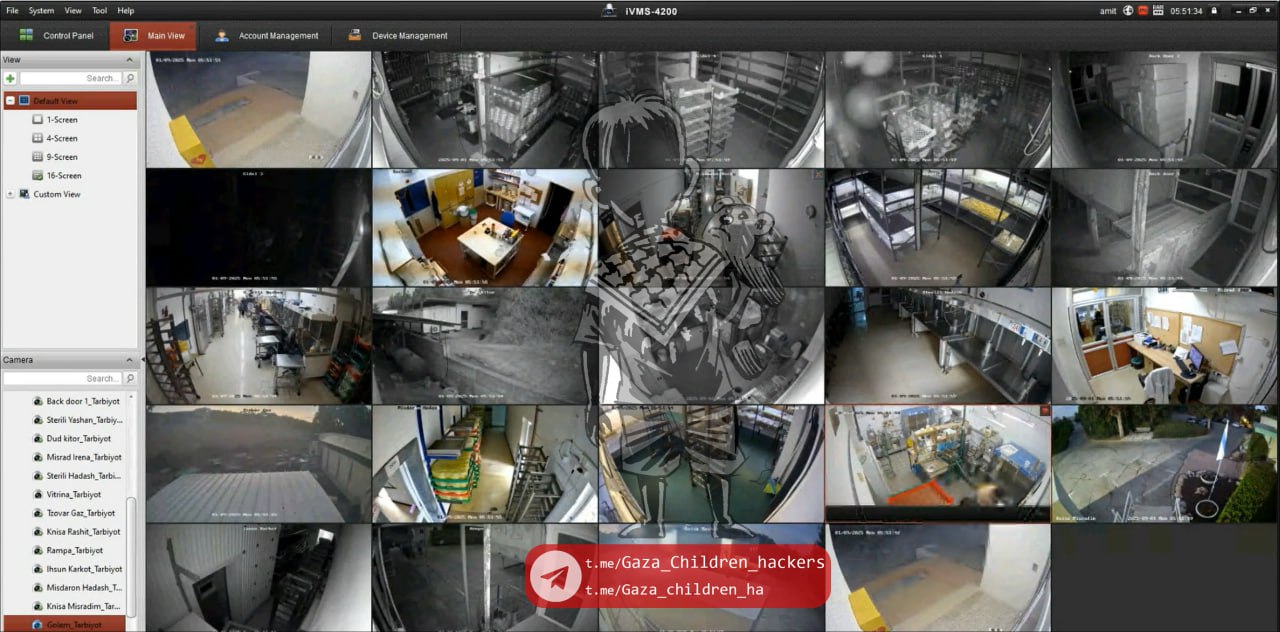This screenshot has width=1280, height=632.
Task: Select the 4-Screen layout icon
Action: [x=38, y=138]
